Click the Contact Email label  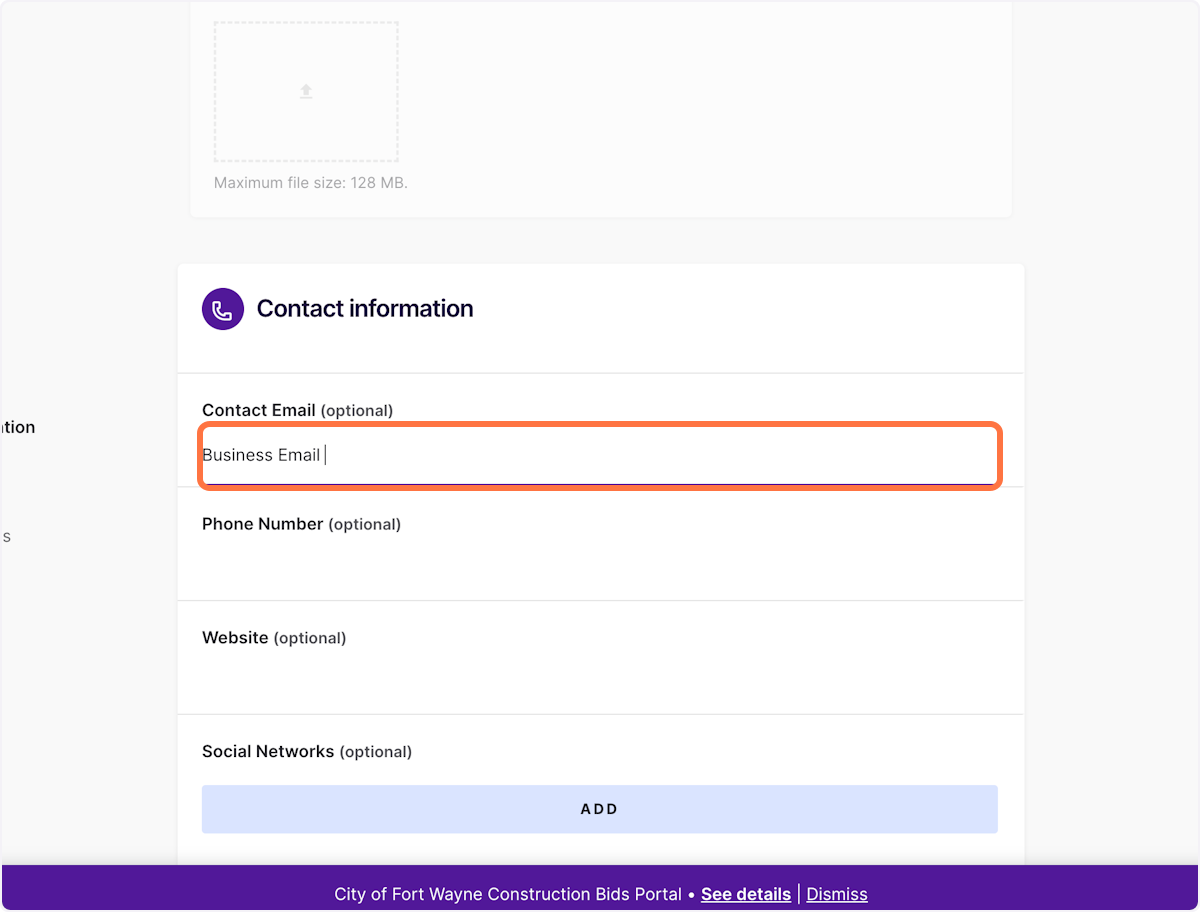[259, 410]
